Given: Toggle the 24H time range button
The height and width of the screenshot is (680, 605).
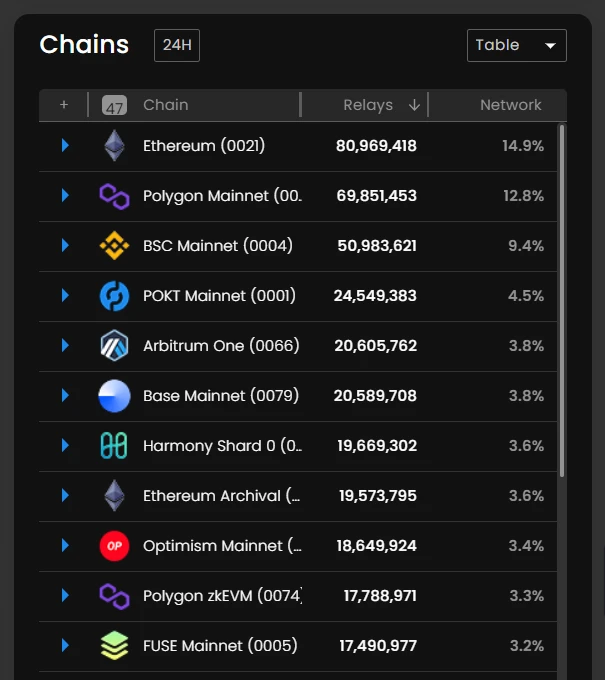Looking at the screenshot, I should [177, 45].
